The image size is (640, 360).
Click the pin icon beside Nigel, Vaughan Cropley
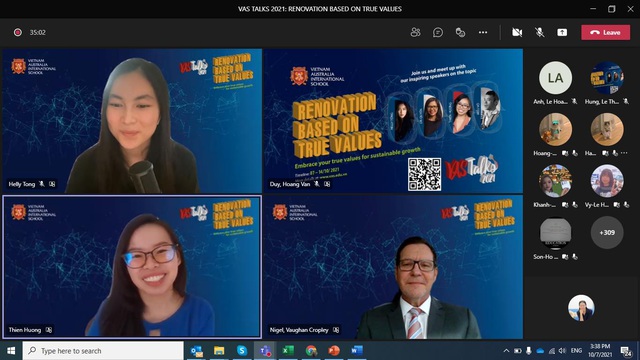pyautogui.click(x=336, y=330)
